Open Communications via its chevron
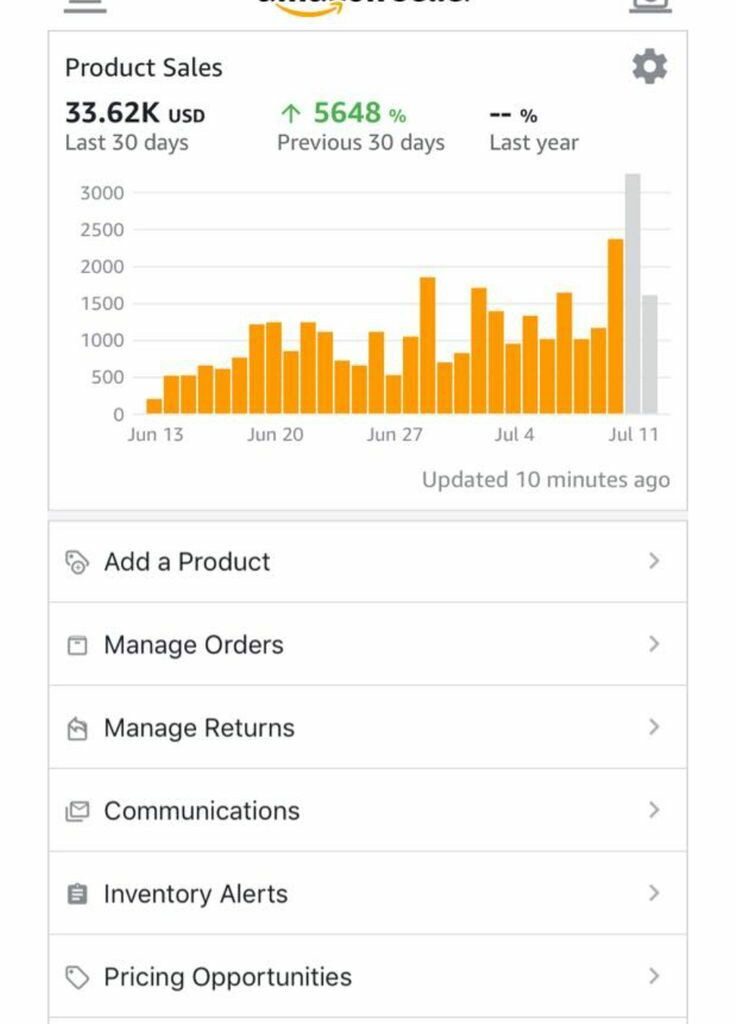Image resolution: width=736 pixels, height=1024 pixels. point(654,810)
